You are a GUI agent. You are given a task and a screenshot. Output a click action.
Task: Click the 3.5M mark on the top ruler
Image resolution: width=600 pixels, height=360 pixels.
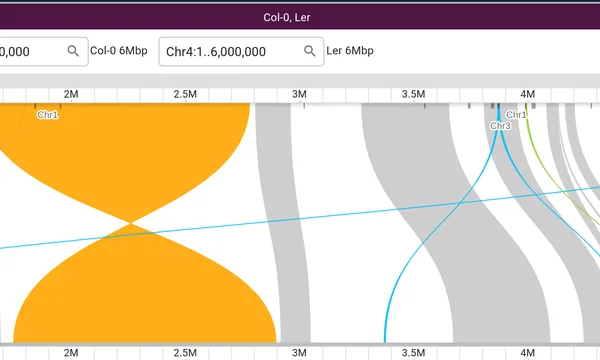(x=413, y=94)
